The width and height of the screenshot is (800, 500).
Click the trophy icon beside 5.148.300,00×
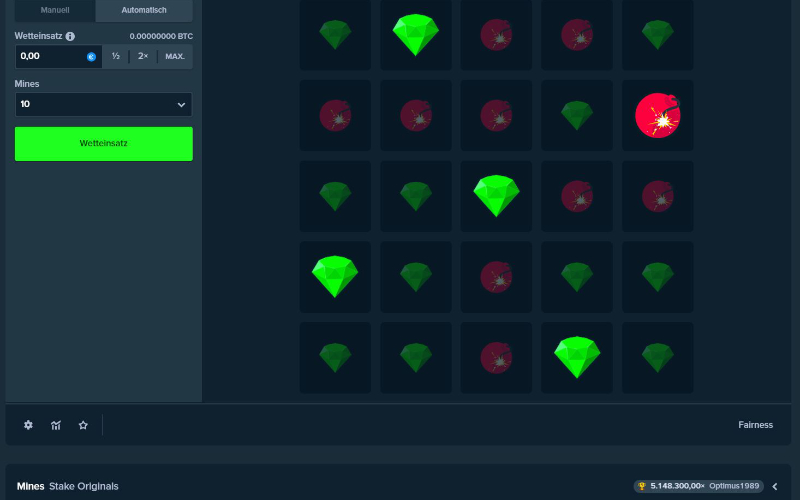(642, 486)
